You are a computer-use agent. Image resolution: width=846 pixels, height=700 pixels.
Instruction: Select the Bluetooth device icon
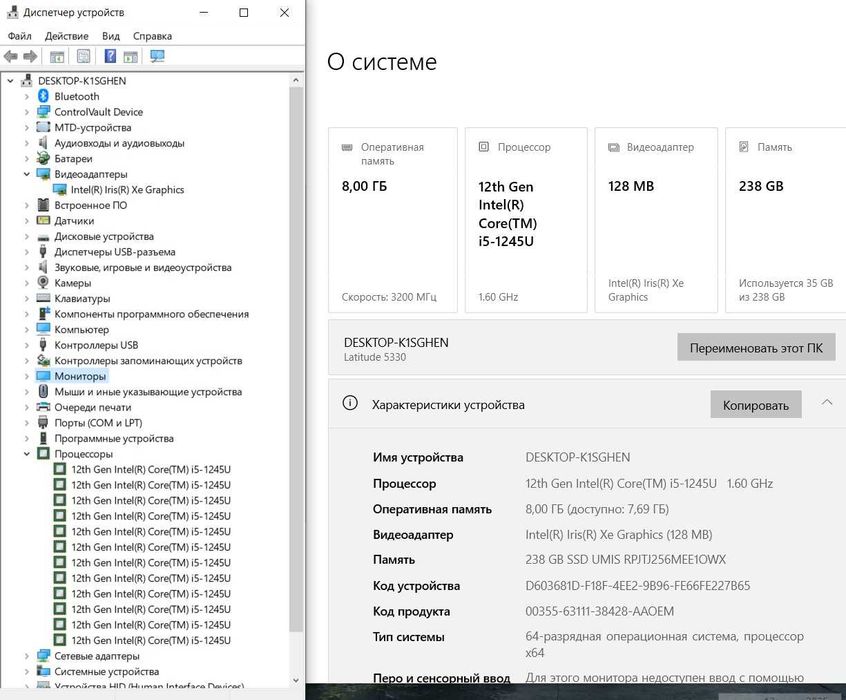point(43,96)
